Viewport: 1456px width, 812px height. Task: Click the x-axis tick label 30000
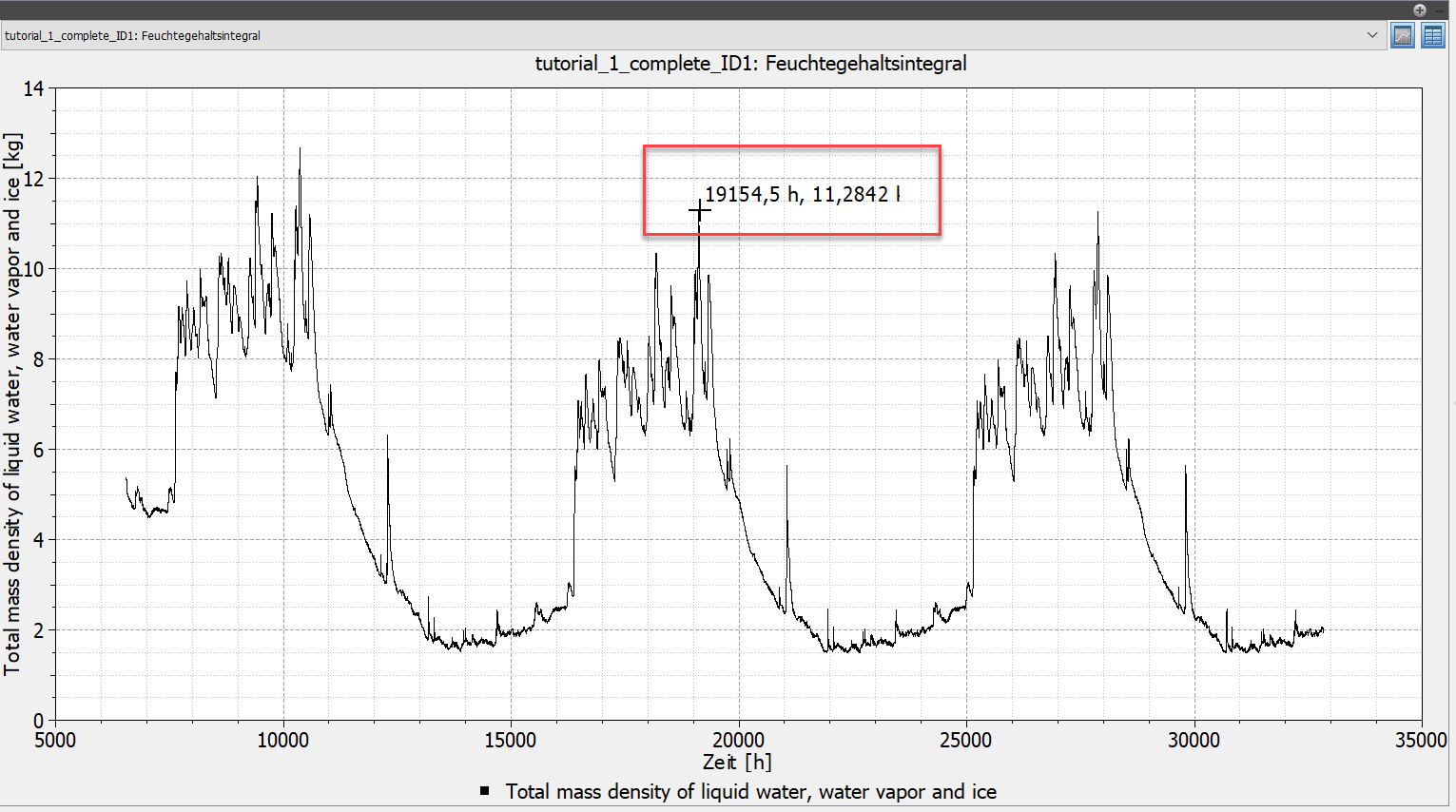tap(1194, 740)
